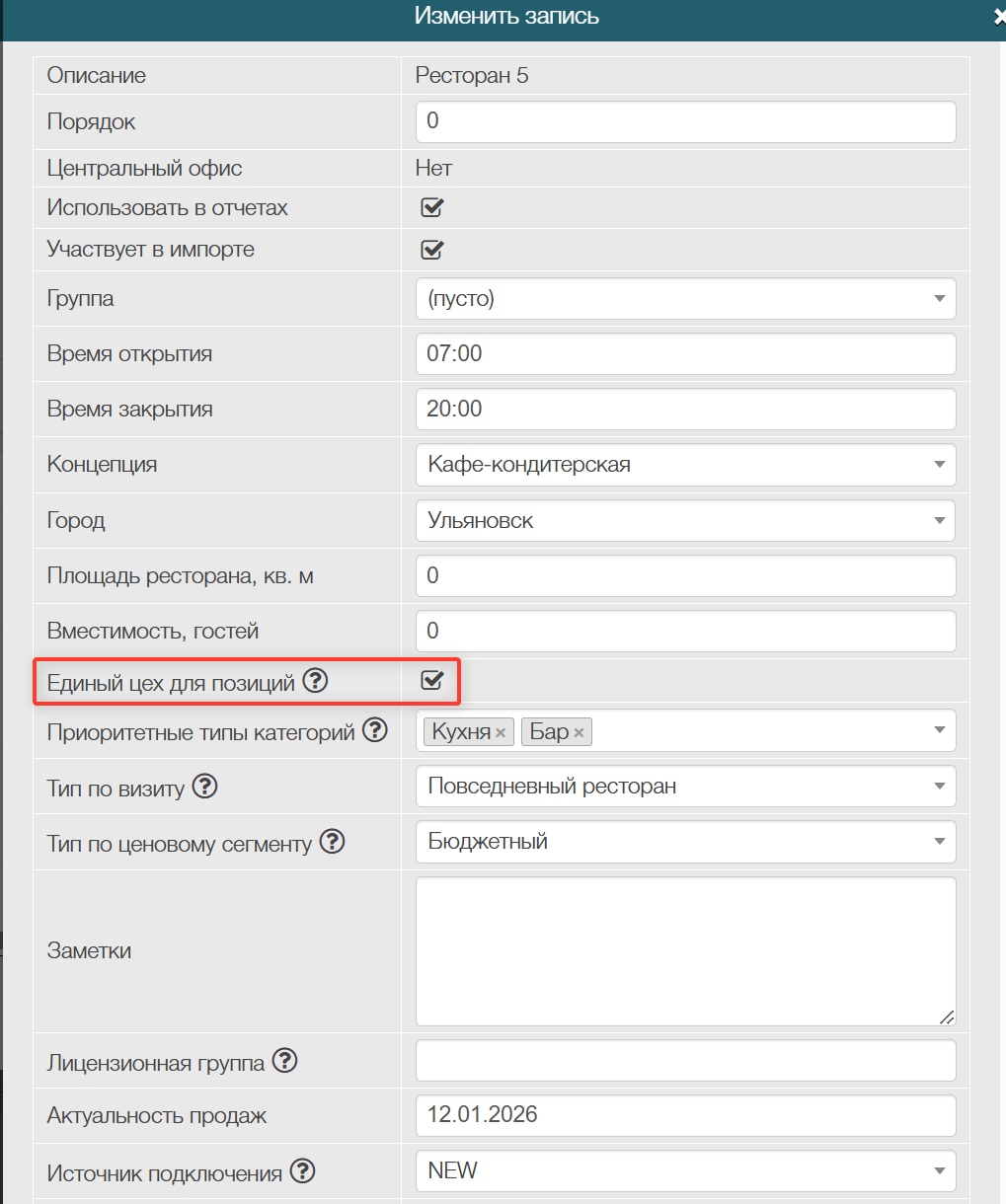Click help icon beside Тип по ценовому сегменту
Image resolution: width=1006 pixels, height=1204 pixels.
(x=333, y=841)
